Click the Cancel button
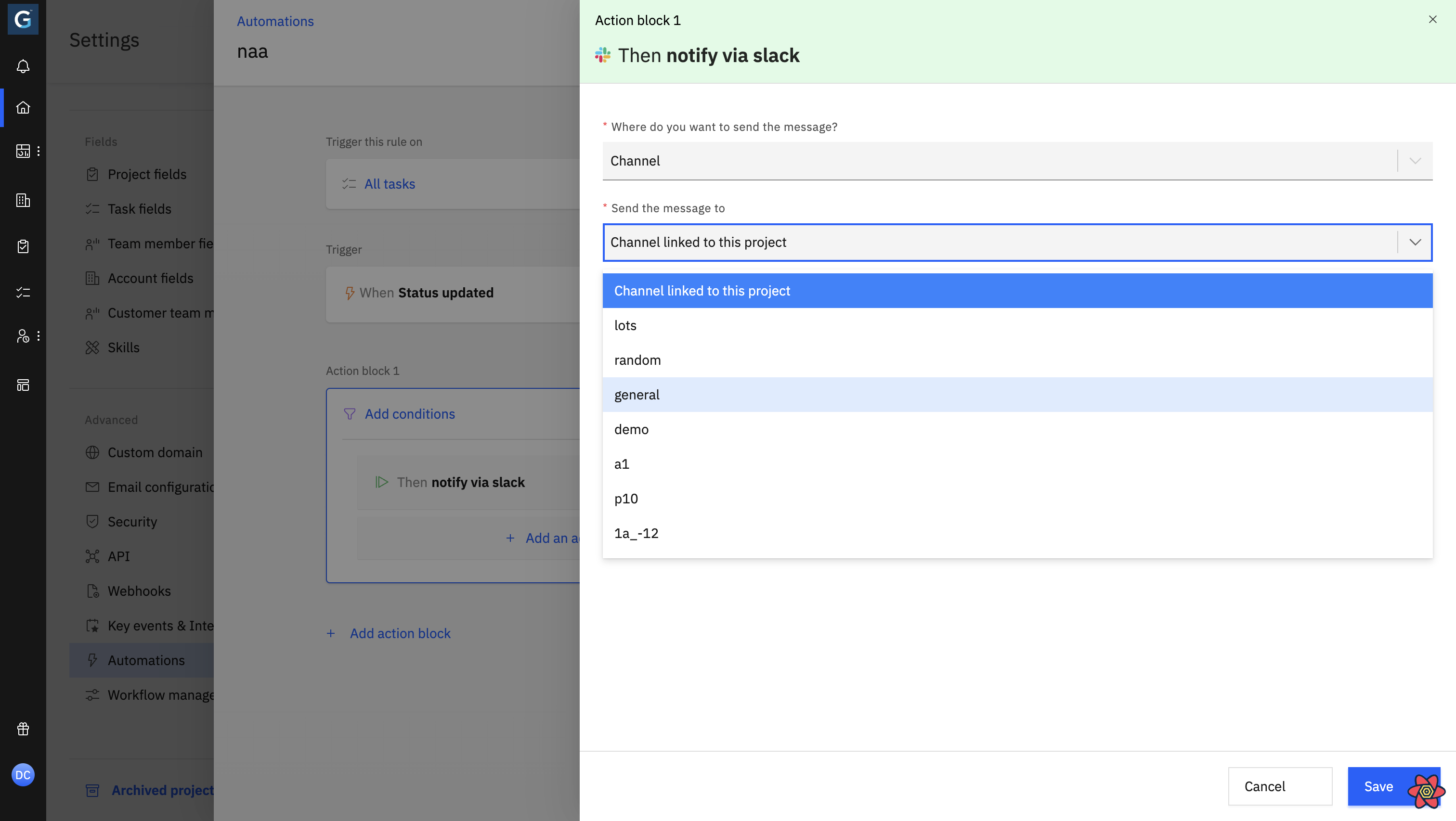 1280,786
